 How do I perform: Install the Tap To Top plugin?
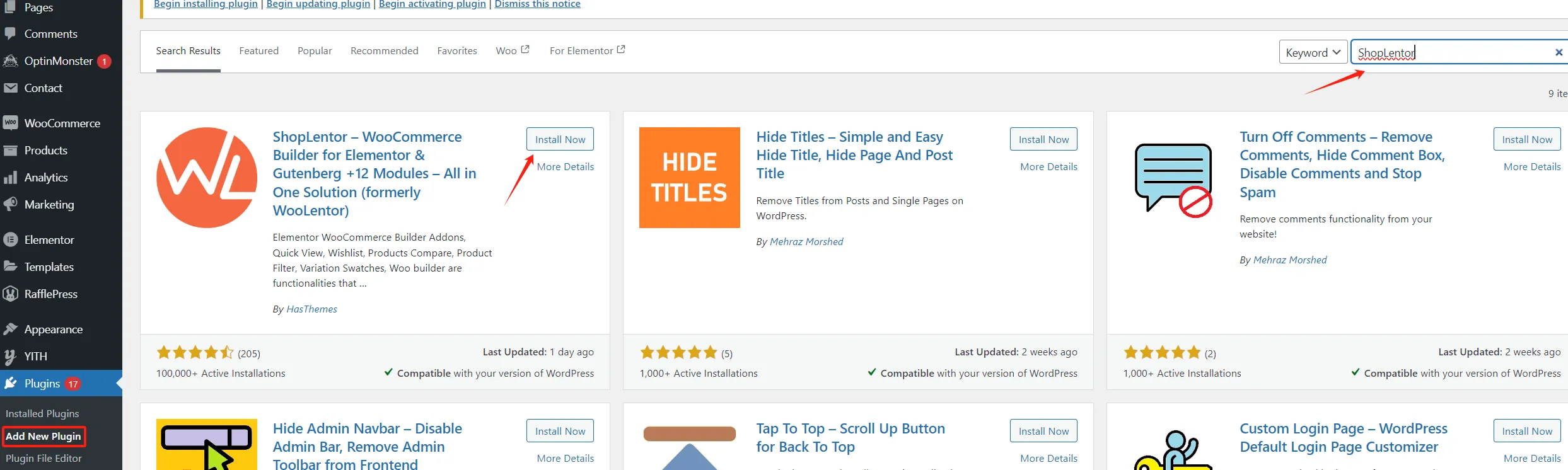tap(1043, 431)
